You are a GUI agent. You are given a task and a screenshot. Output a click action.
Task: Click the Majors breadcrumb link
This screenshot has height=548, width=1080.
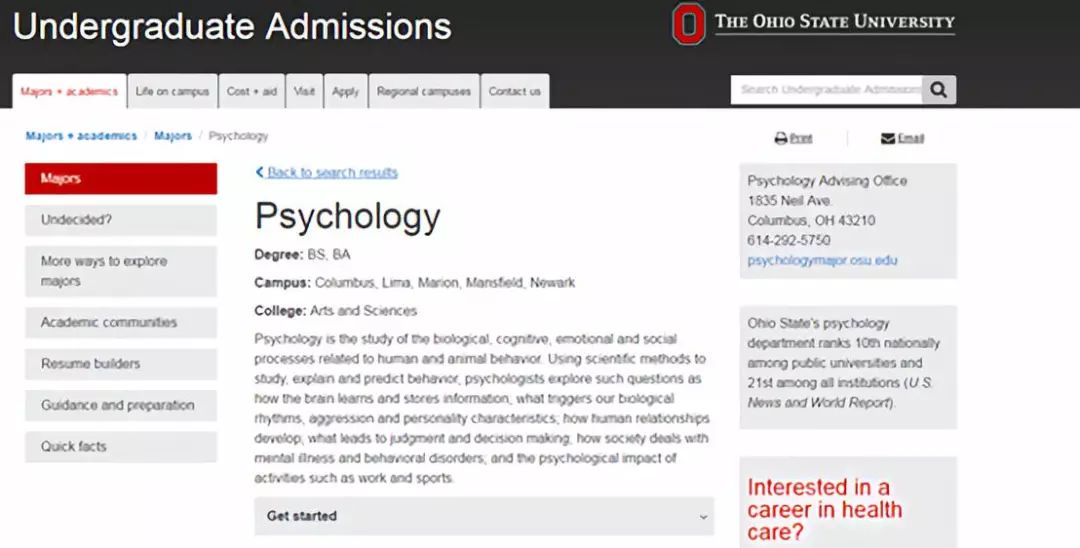pyautogui.click(x=173, y=136)
